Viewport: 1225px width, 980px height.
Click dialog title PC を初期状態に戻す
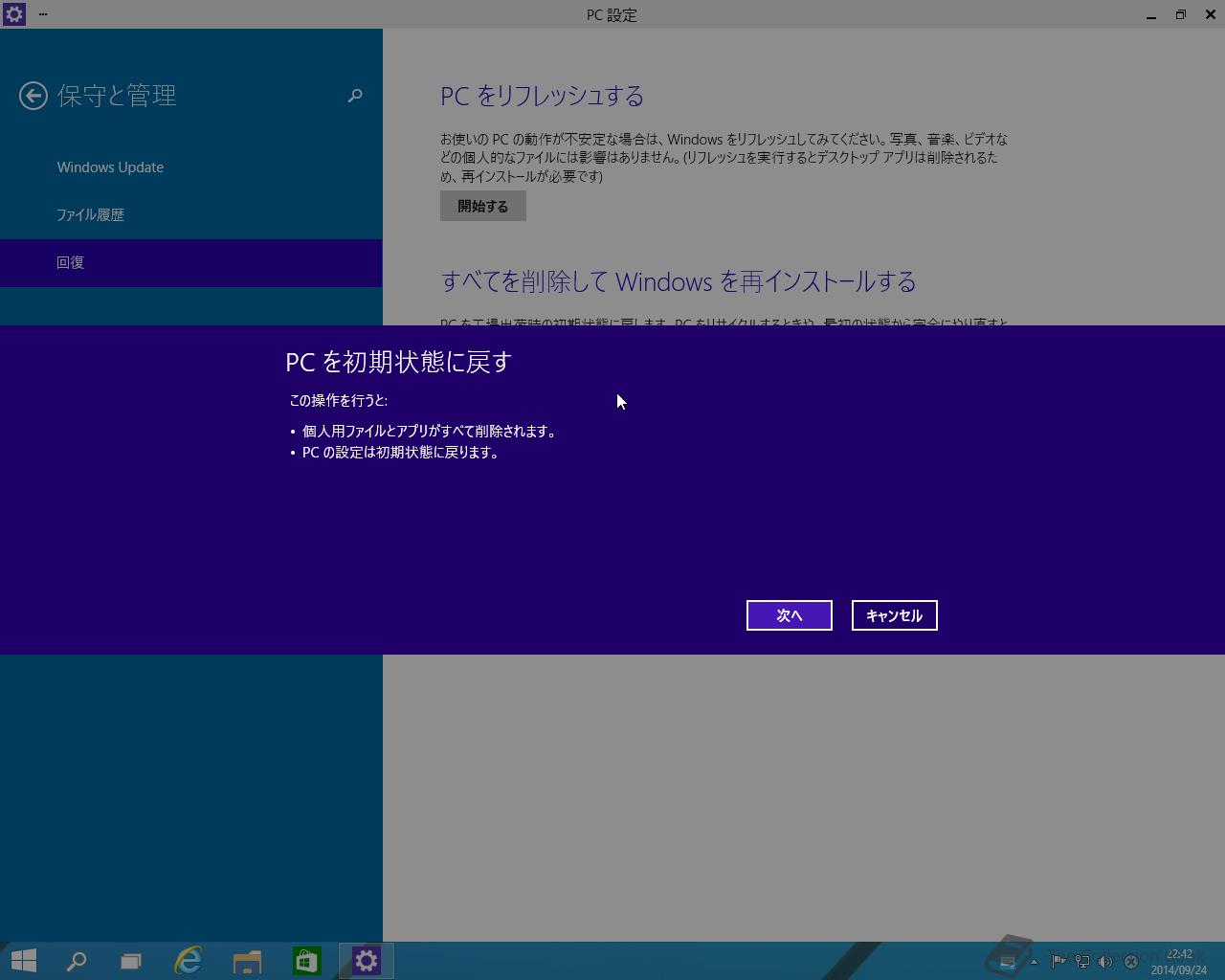tap(399, 362)
